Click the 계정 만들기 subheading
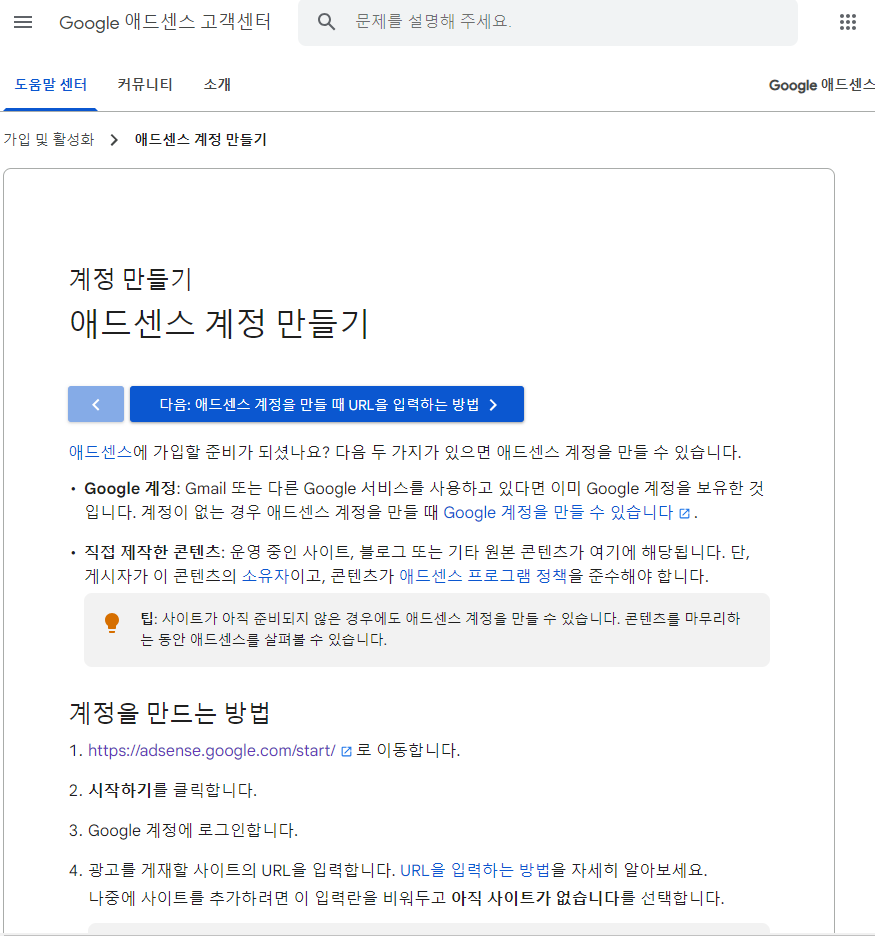 (131, 279)
